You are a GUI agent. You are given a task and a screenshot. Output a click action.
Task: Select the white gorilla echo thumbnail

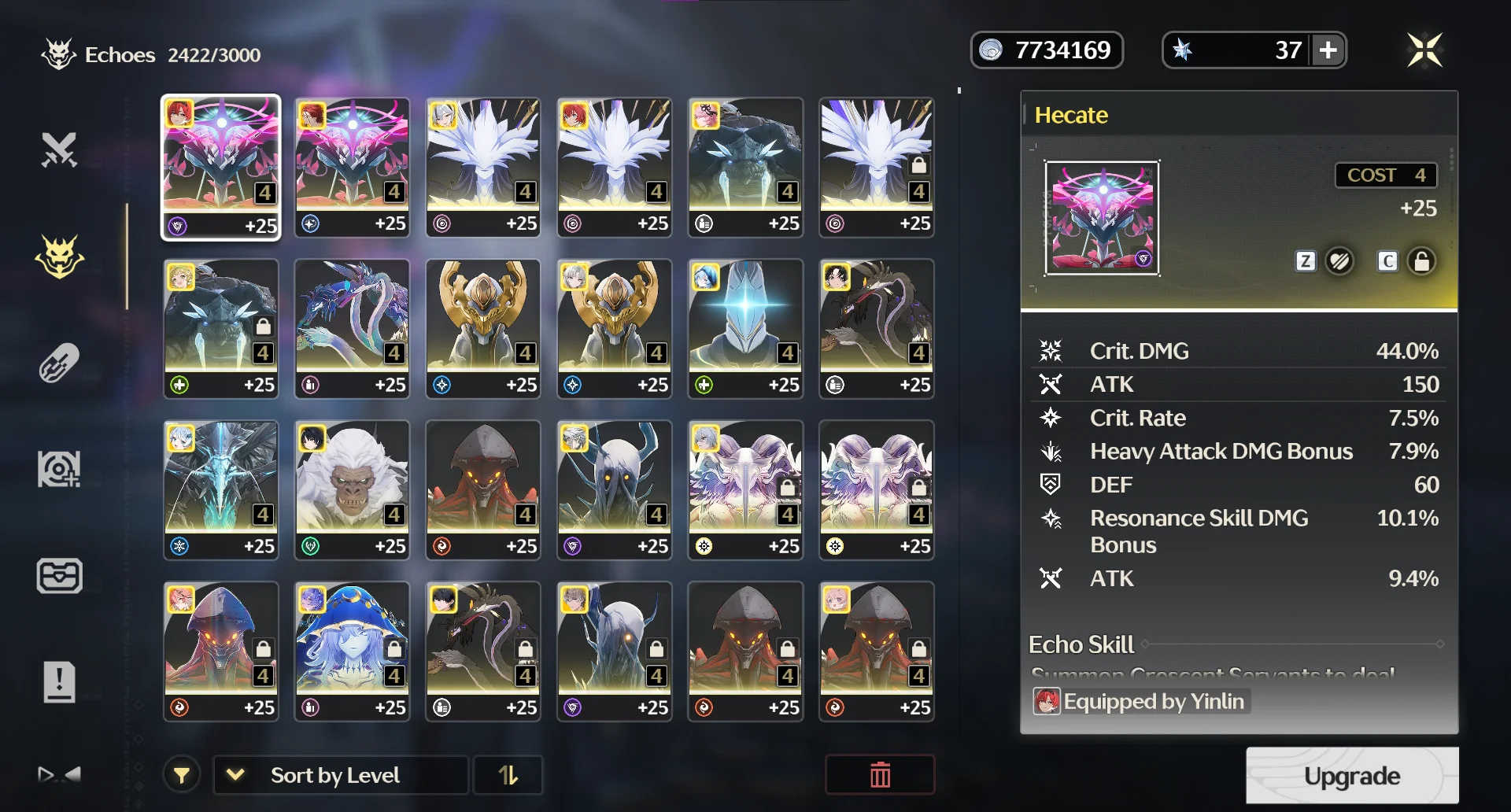click(352, 490)
